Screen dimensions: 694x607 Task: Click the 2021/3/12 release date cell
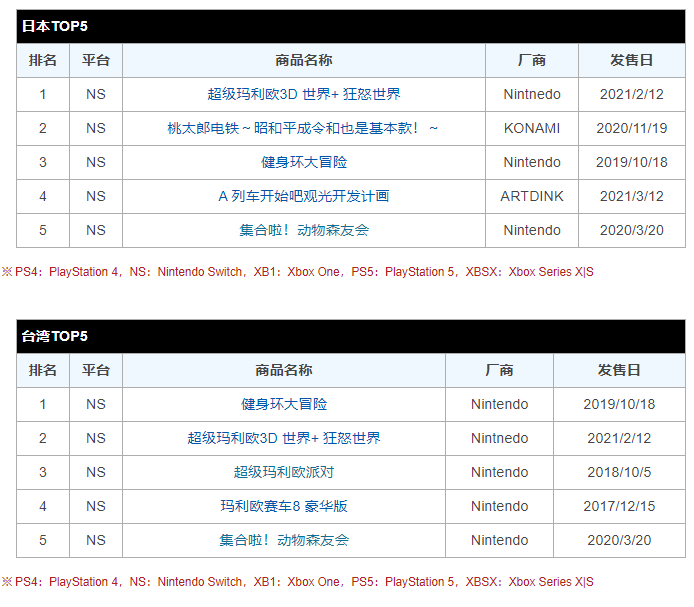tap(632, 196)
